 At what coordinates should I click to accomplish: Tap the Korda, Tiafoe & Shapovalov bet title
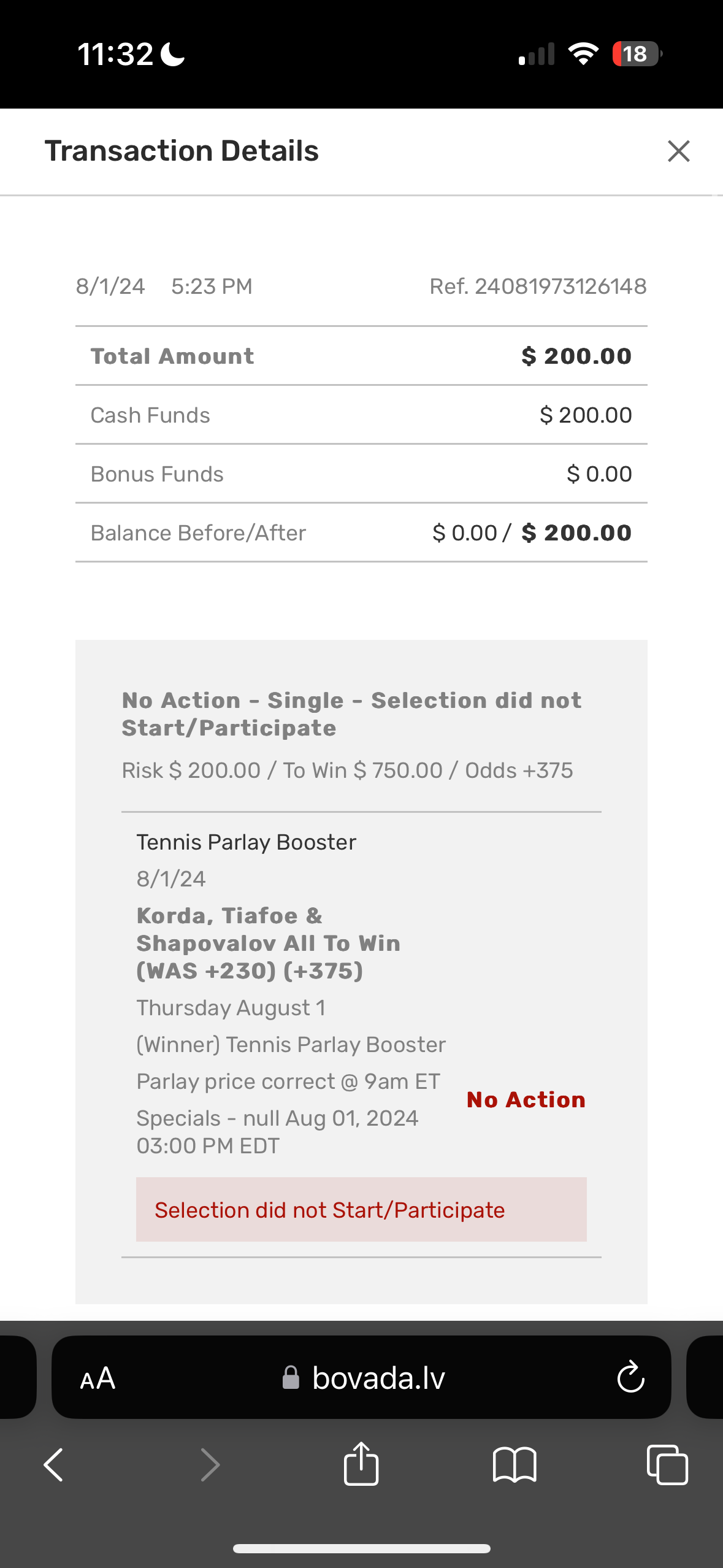(x=268, y=943)
